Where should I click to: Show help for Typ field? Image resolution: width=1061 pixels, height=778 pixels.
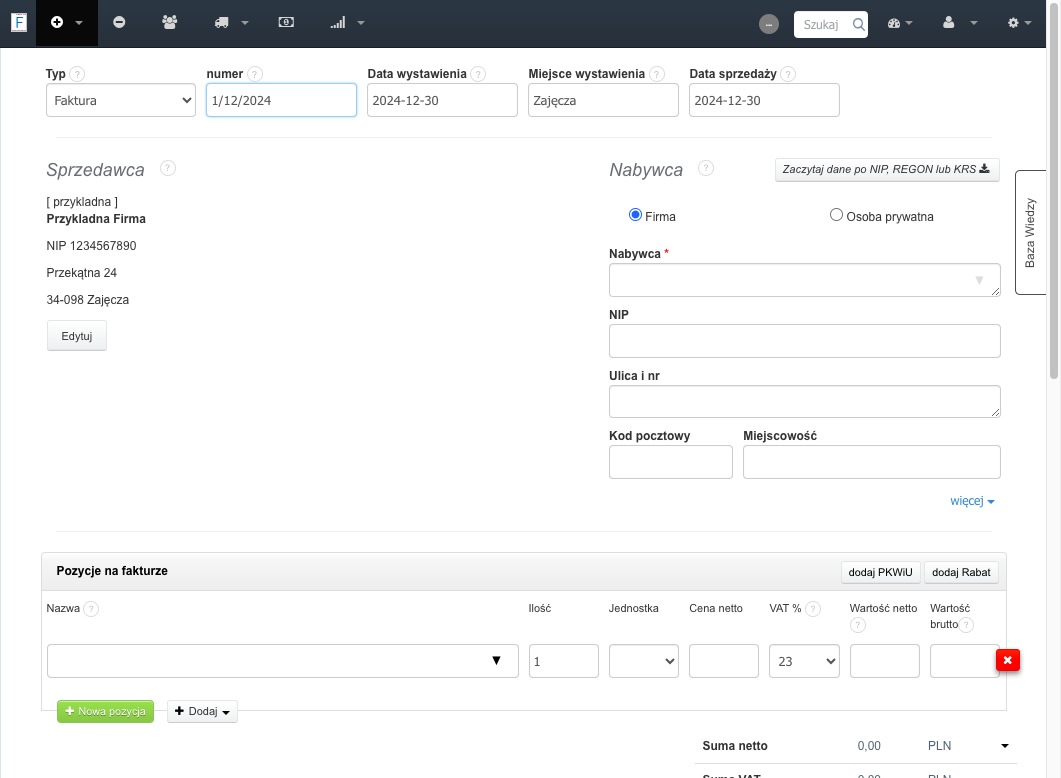tap(77, 74)
